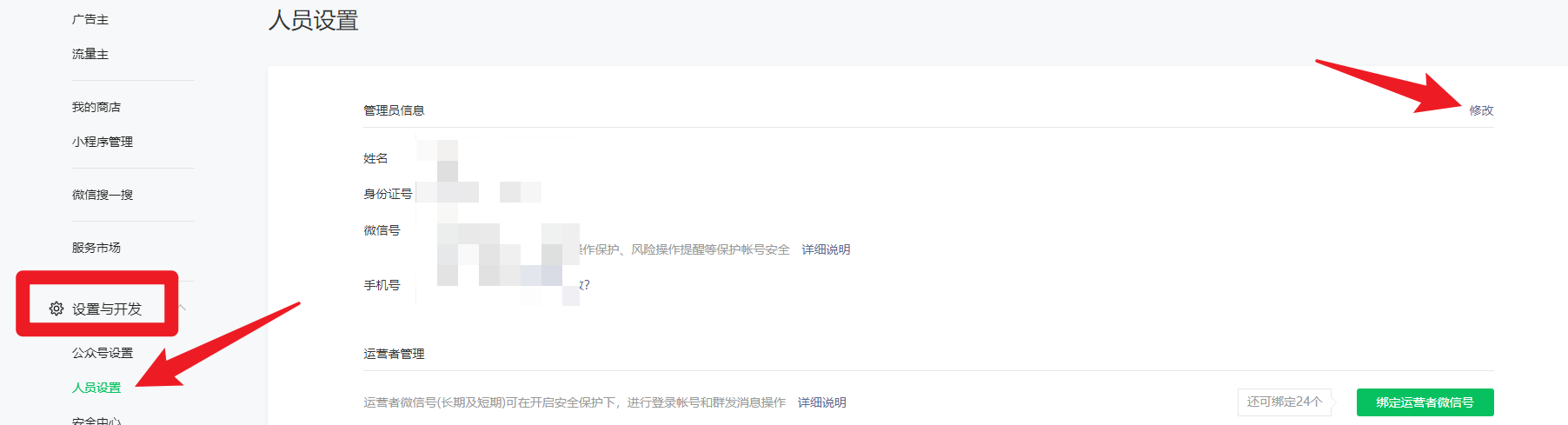Image resolution: width=1568 pixels, height=425 pixels.
Task: Open the 广告主 sidebar entry
Action: click(x=90, y=19)
